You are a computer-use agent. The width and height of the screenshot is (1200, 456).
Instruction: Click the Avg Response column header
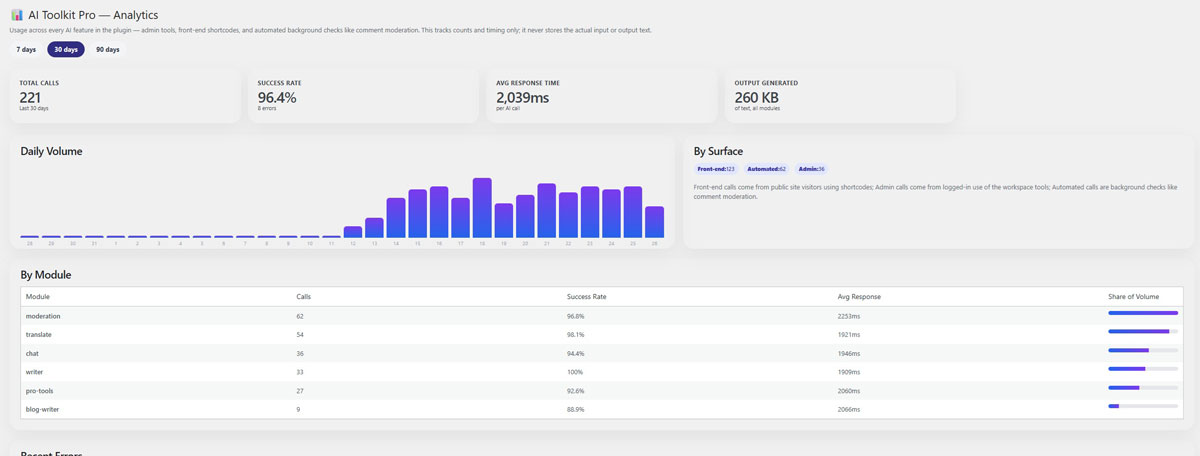pos(859,297)
